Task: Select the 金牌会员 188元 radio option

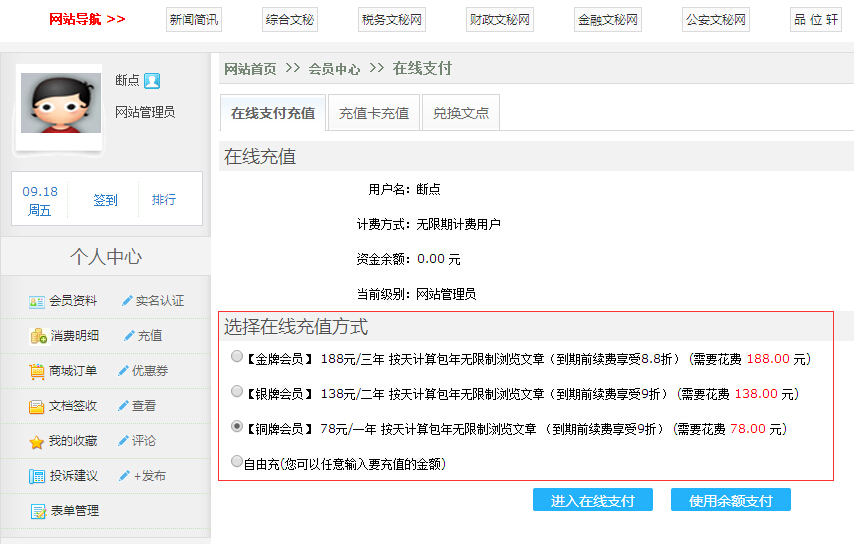Action: pos(237,356)
